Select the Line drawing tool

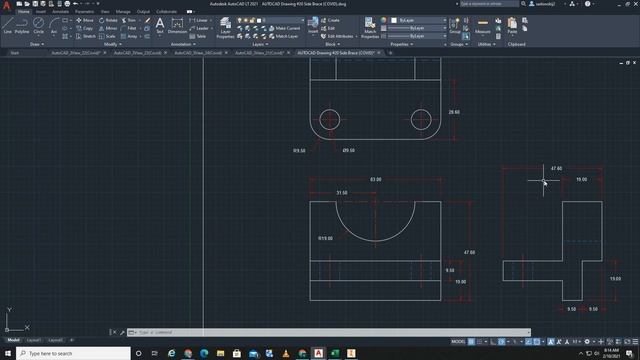[7, 26]
